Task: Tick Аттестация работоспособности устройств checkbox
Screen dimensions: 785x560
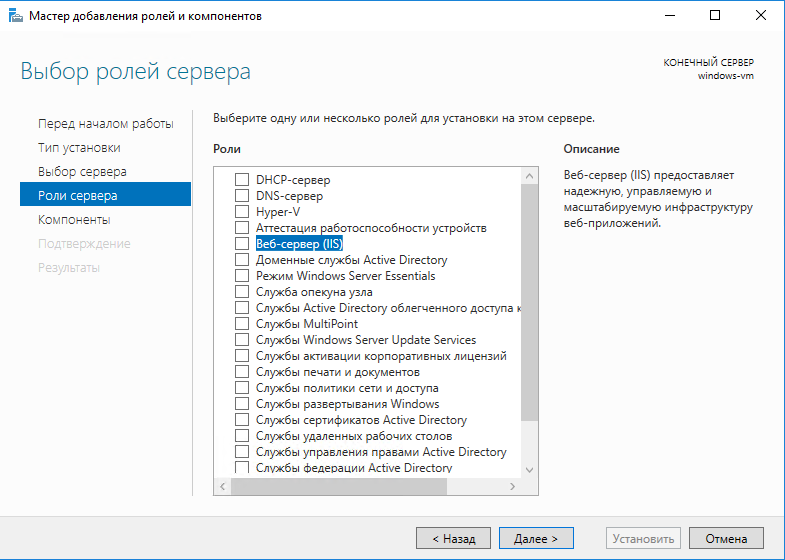Action: pyautogui.click(x=242, y=228)
